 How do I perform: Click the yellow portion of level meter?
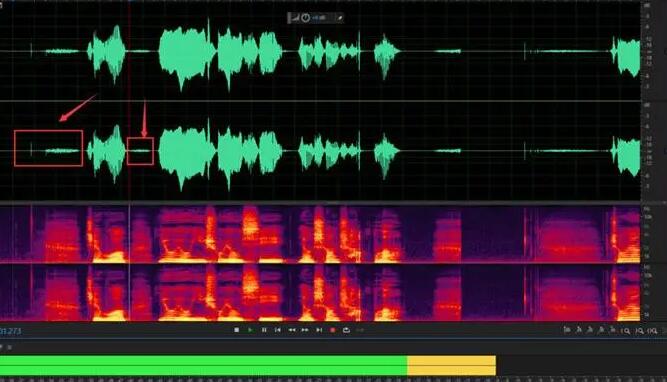451,365
